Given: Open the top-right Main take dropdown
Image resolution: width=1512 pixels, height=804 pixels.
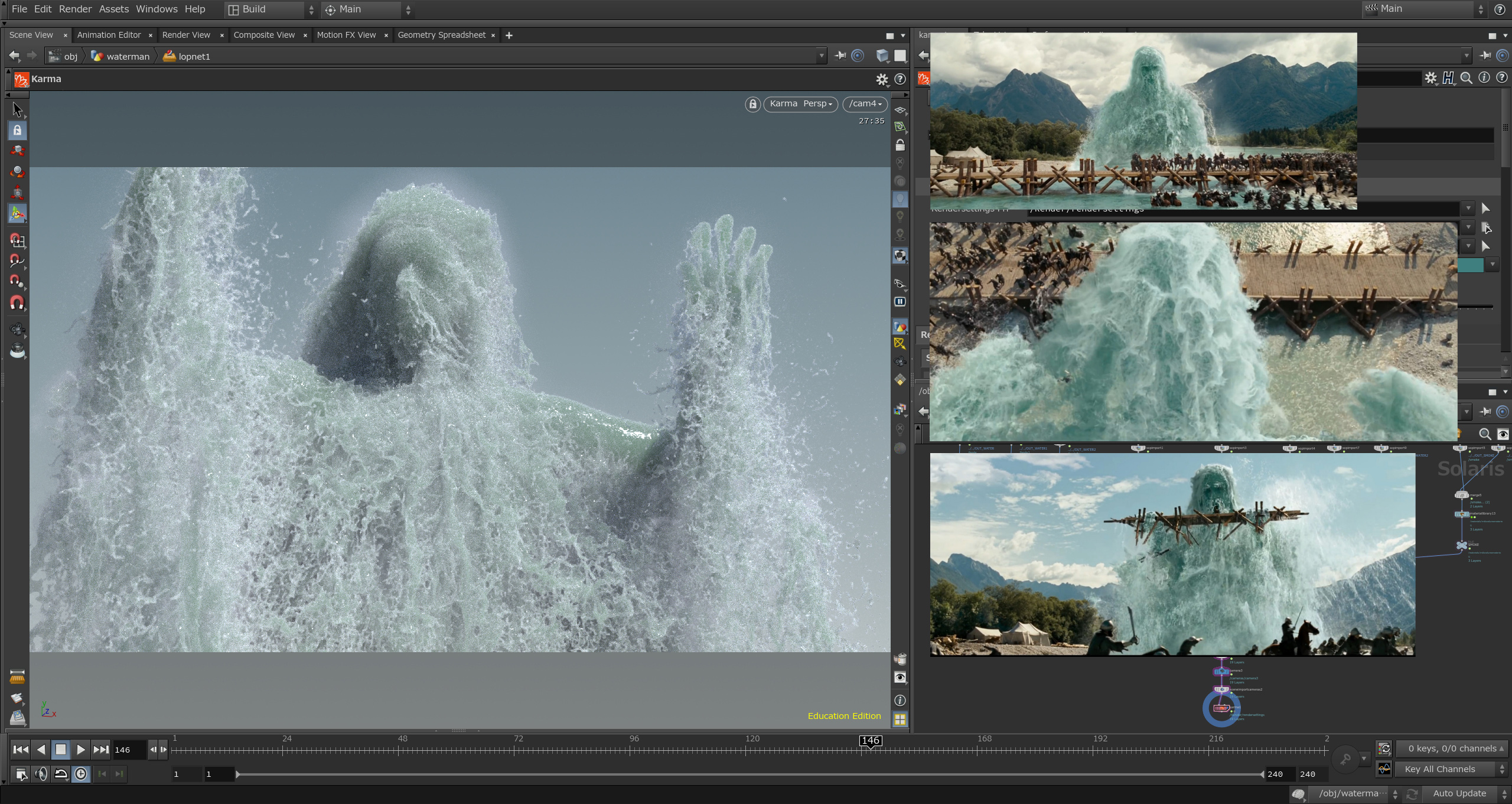Looking at the screenshot, I should point(1426,9).
